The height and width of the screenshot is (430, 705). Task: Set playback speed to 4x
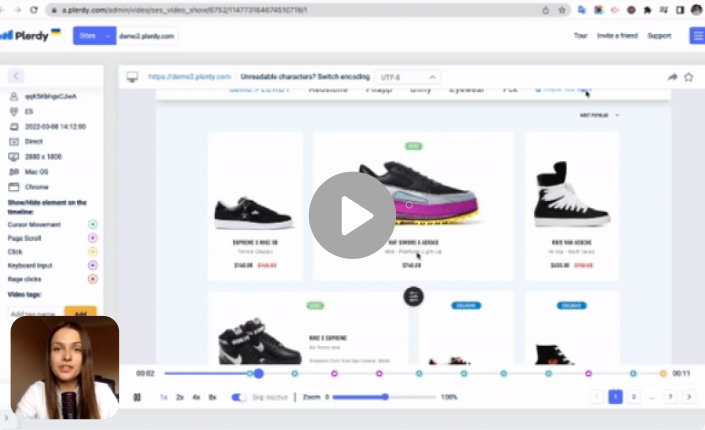click(x=196, y=397)
